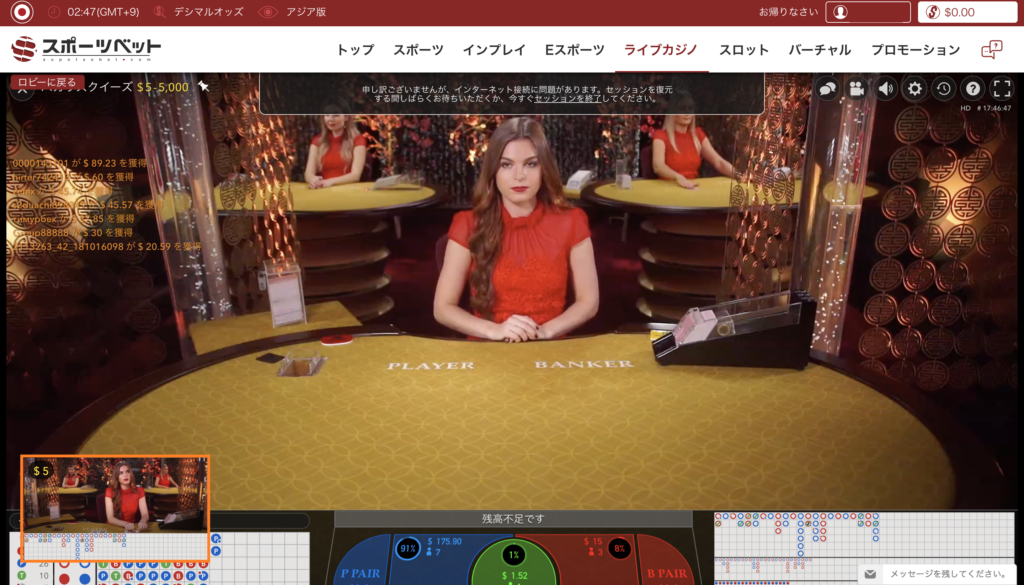Click the round site logo at top-left
The height and width of the screenshot is (585, 1024).
click(x=21, y=12)
